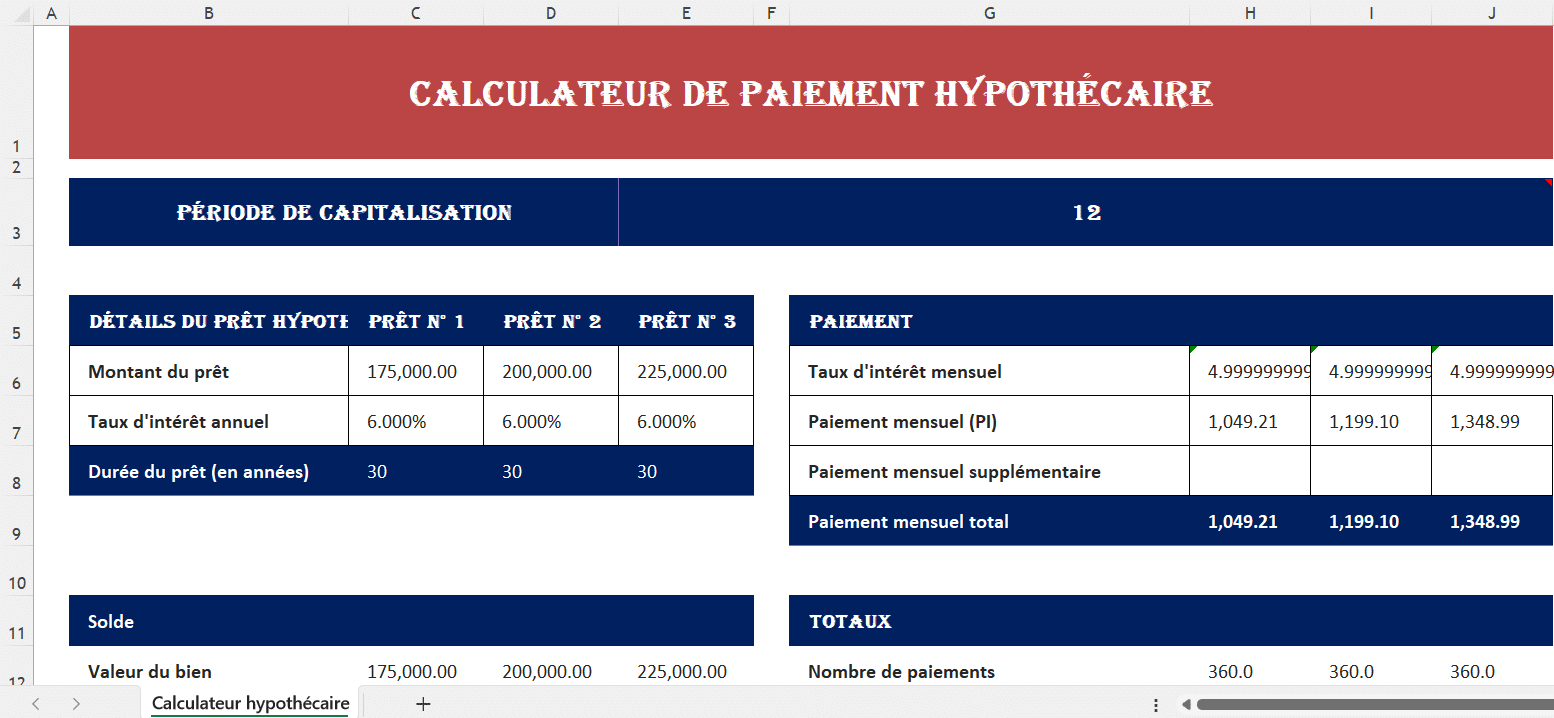Image resolution: width=1554 pixels, height=718 pixels.
Task: Select column B header
Action: point(208,13)
